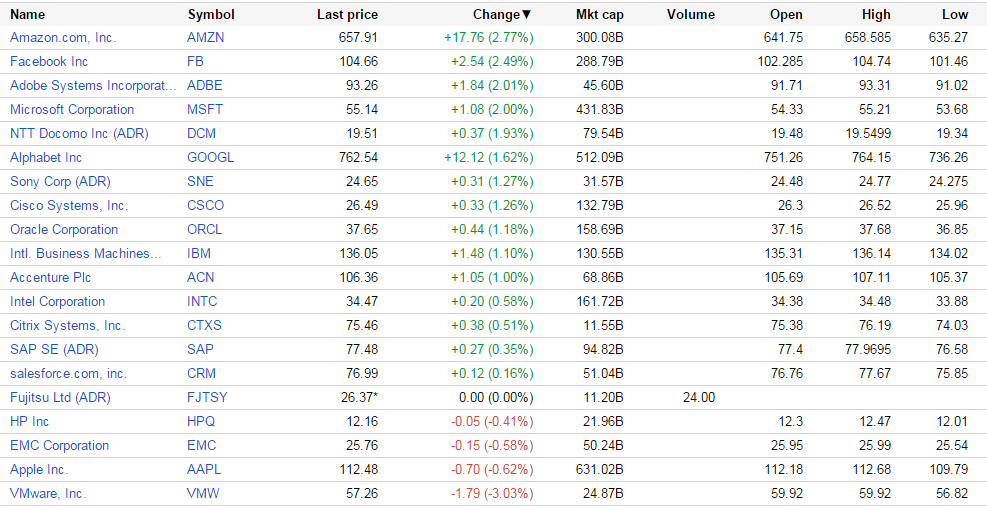987x506 pixels.
Task: Sort by the Volume column header
Action: coord(690,14)
